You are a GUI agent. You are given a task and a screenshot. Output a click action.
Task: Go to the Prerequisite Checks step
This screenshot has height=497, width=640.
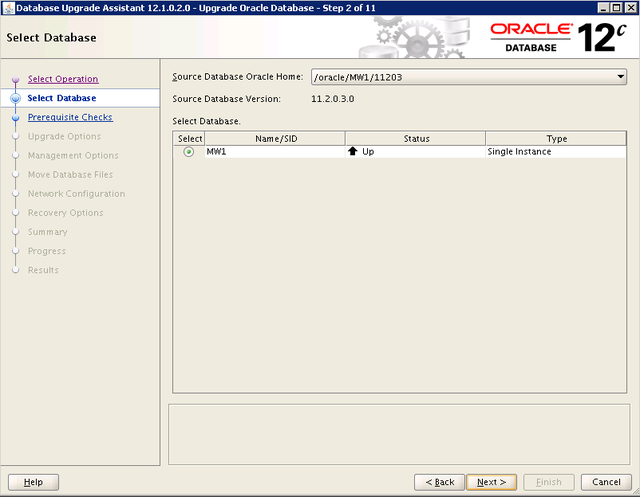pos(70,117)
